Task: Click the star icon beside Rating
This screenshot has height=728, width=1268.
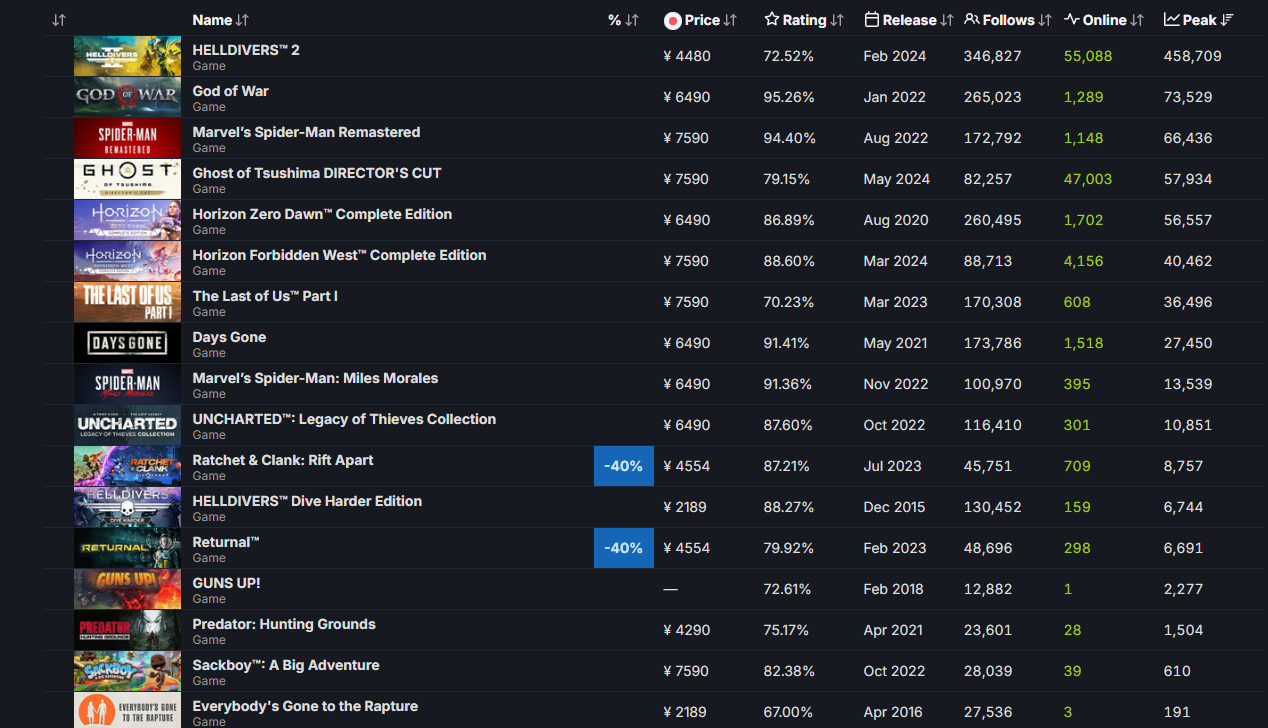Action: click(x=771, y=20)
